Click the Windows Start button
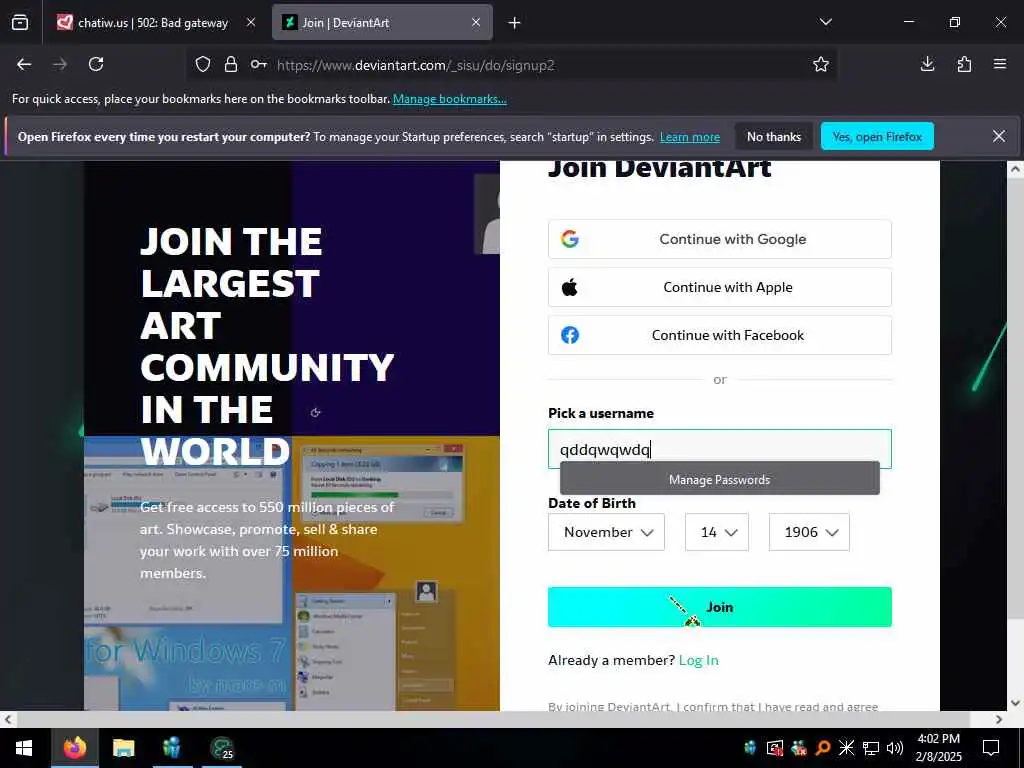This screenshot has height=768, width=1024. 24,748
